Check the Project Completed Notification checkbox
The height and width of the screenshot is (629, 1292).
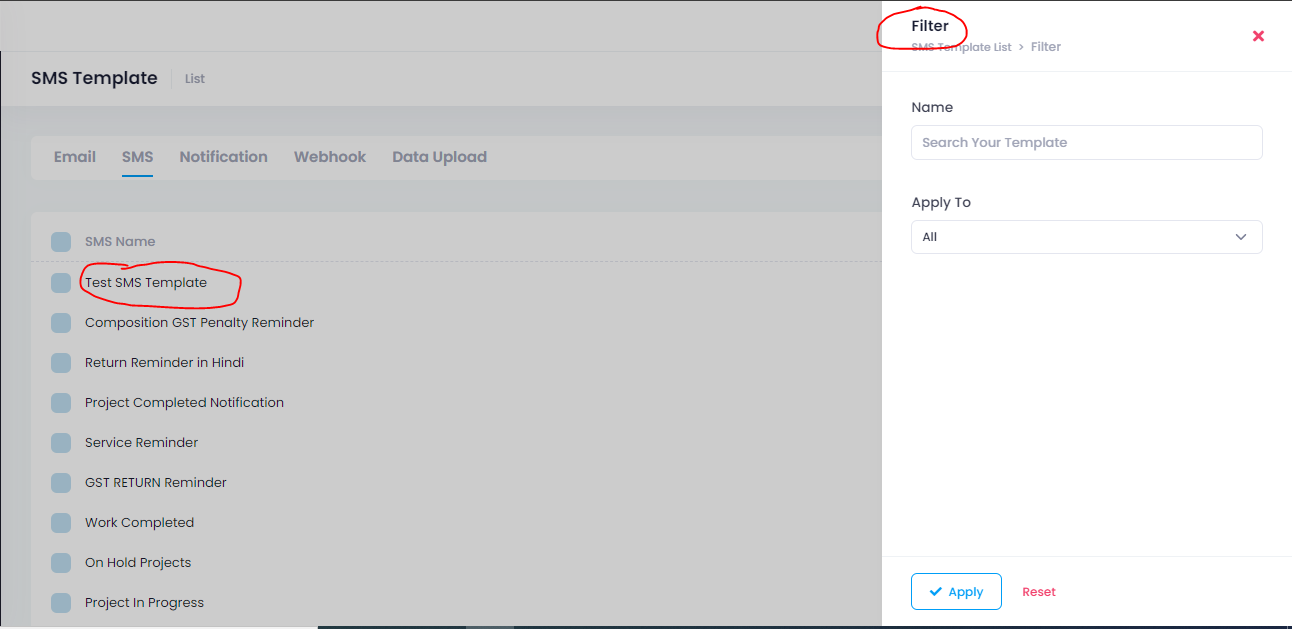(x=61, y=403)
